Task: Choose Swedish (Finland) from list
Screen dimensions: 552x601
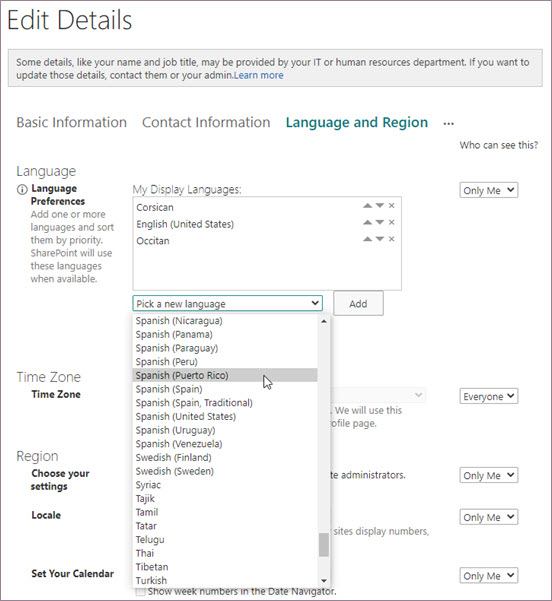Action: 225,457
